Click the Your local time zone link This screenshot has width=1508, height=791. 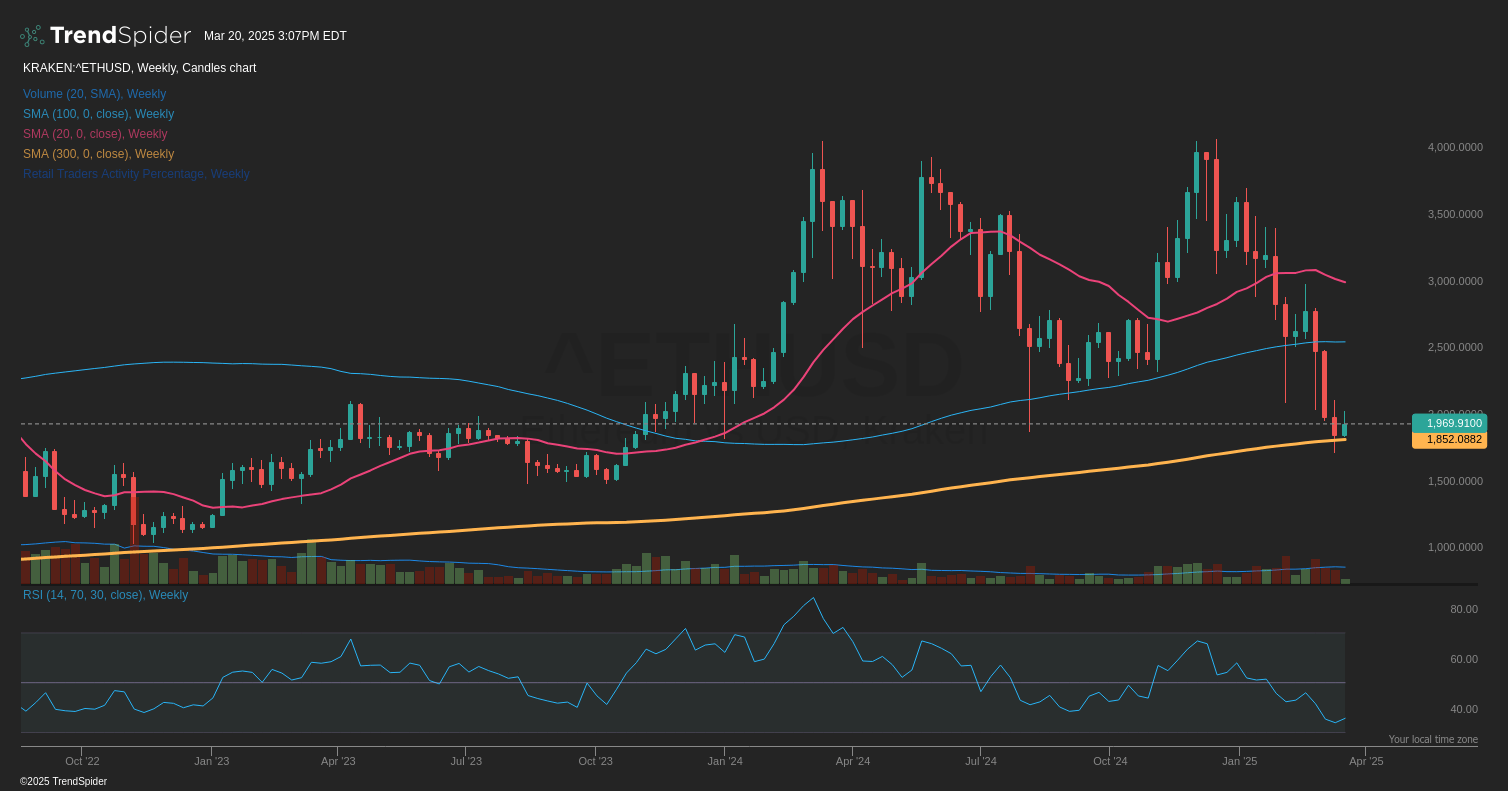coord(1433,739)
